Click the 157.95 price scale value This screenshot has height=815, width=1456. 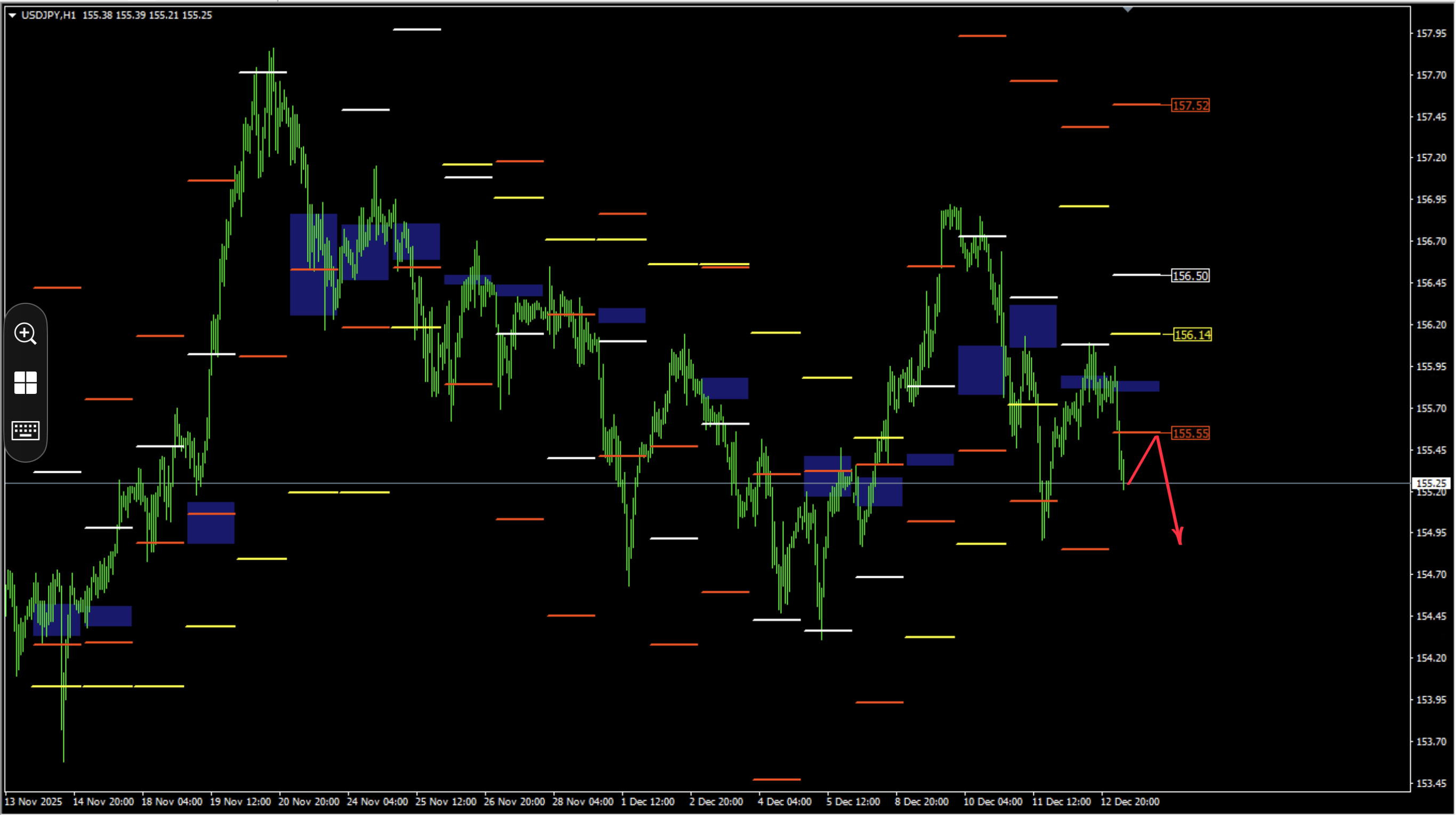(x=1431, y=34)
